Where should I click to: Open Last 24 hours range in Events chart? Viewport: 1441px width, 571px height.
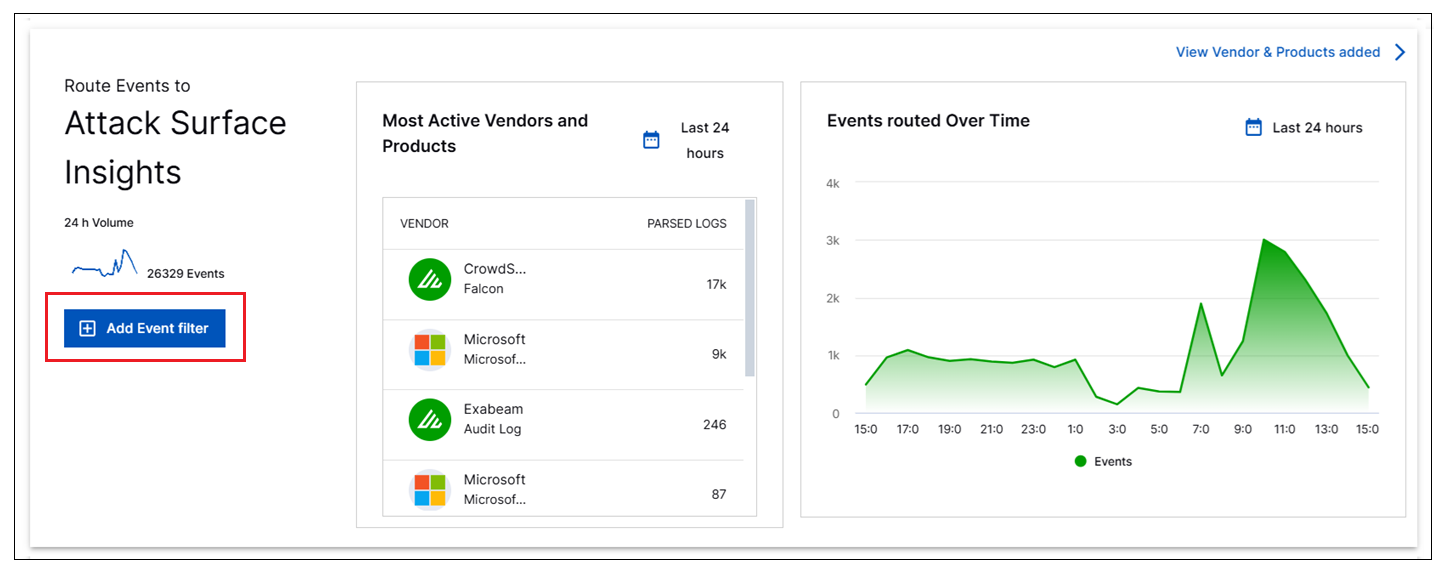point(1317,128)
